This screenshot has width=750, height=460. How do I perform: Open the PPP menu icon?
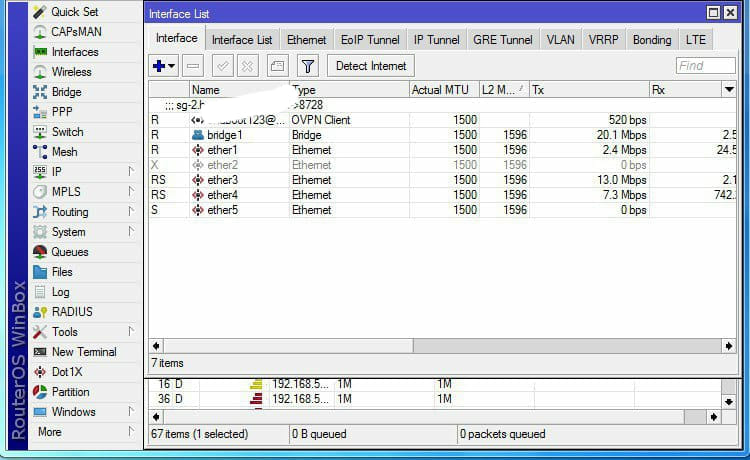(40, 112)
